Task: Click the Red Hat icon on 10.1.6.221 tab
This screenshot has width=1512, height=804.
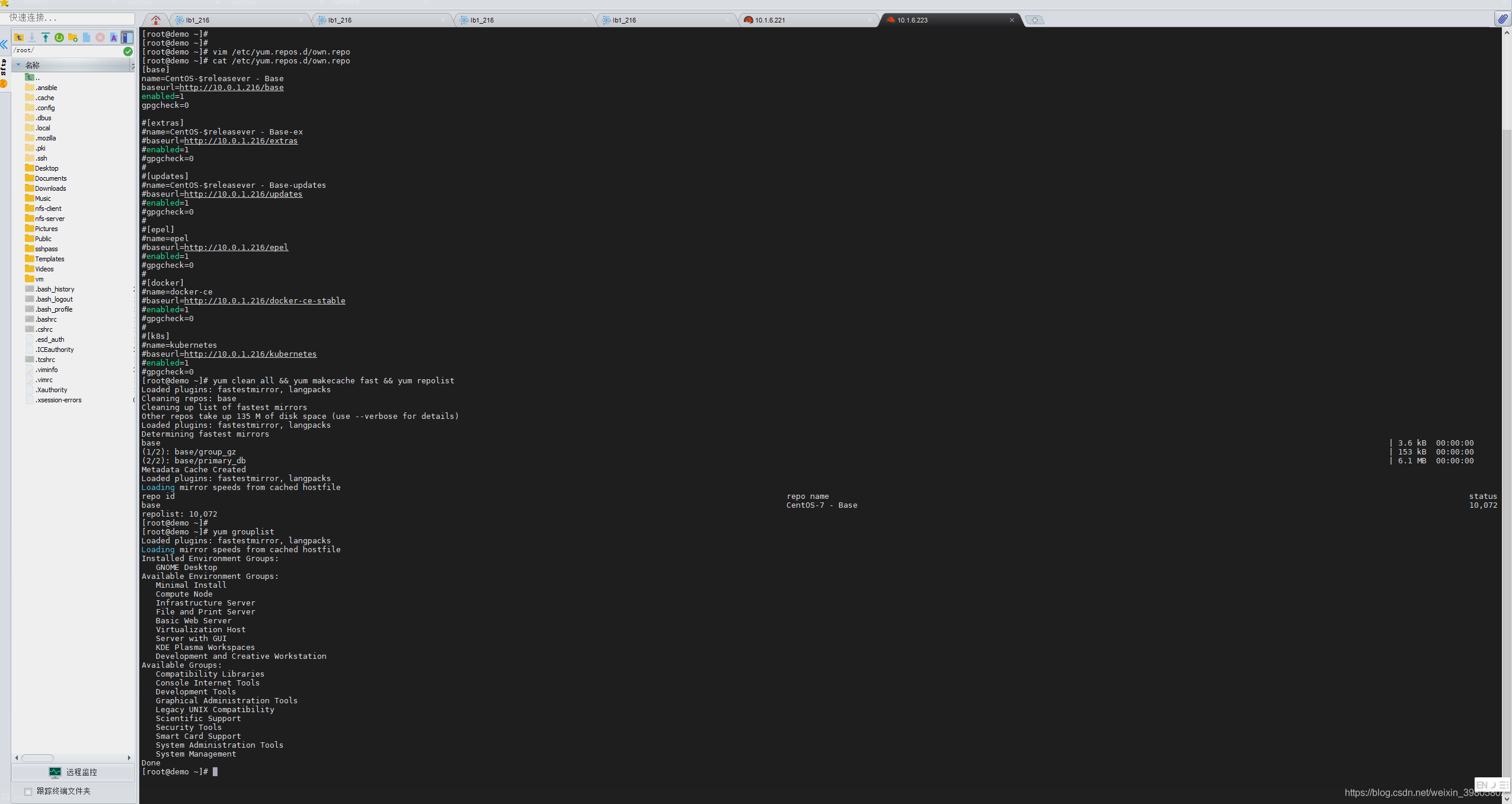Action: pyautogui.click(x=749, y=20)
